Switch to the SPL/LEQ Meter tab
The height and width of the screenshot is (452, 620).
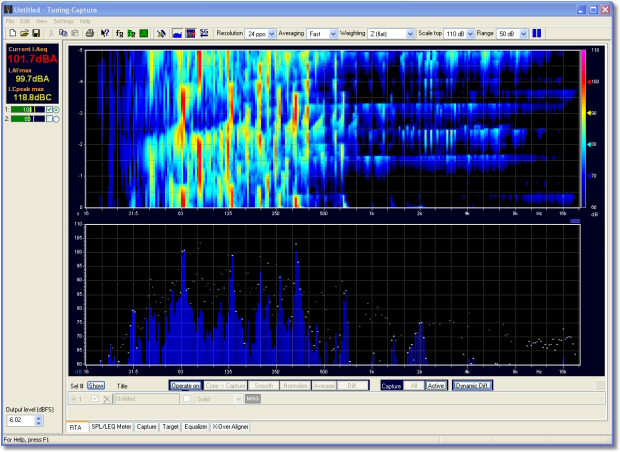112,427
